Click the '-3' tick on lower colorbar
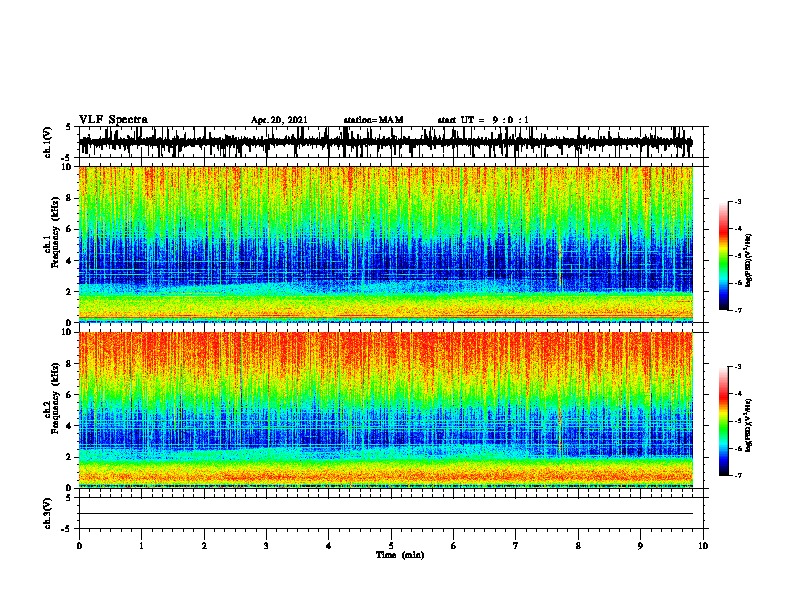The width and height of the screenshot is (792, 612). (x=737, y=367)
